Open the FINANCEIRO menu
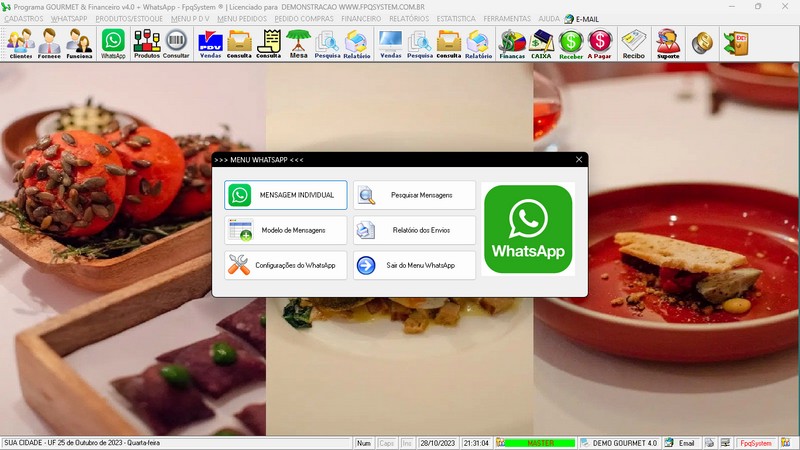 pos(361,19)
